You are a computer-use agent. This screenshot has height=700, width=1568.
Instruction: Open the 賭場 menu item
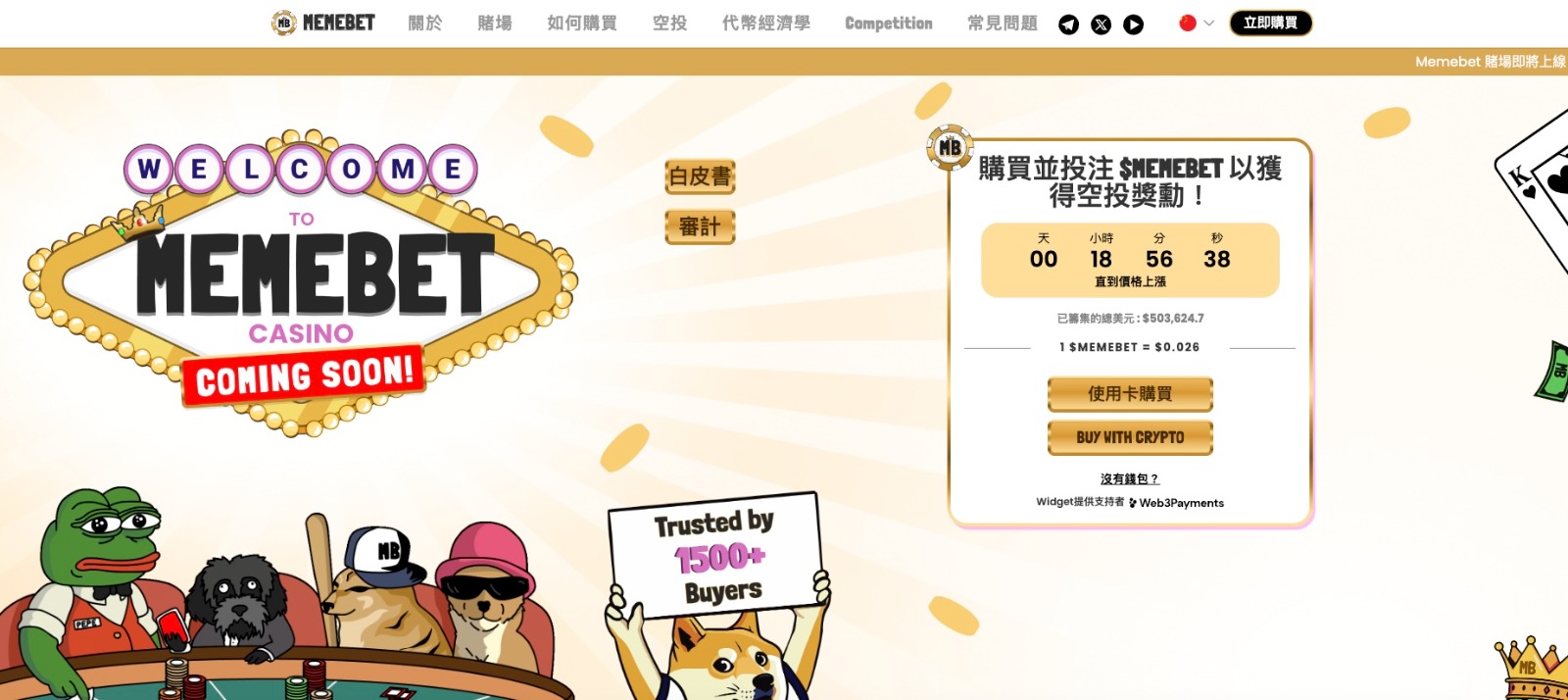pyautogui.click(x=495, y=23)
